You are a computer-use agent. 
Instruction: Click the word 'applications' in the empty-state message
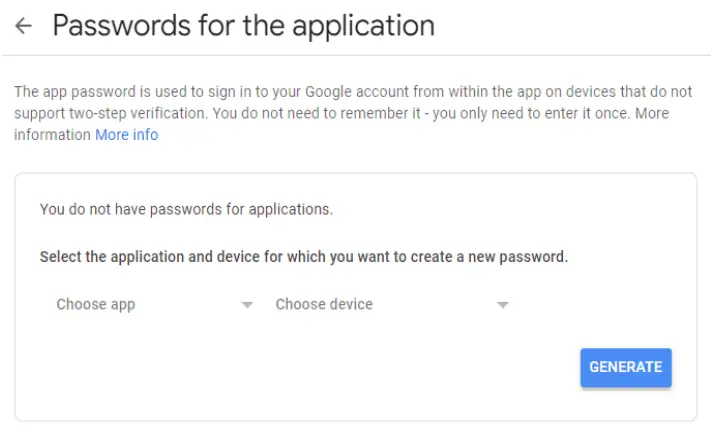pos(291,210)
